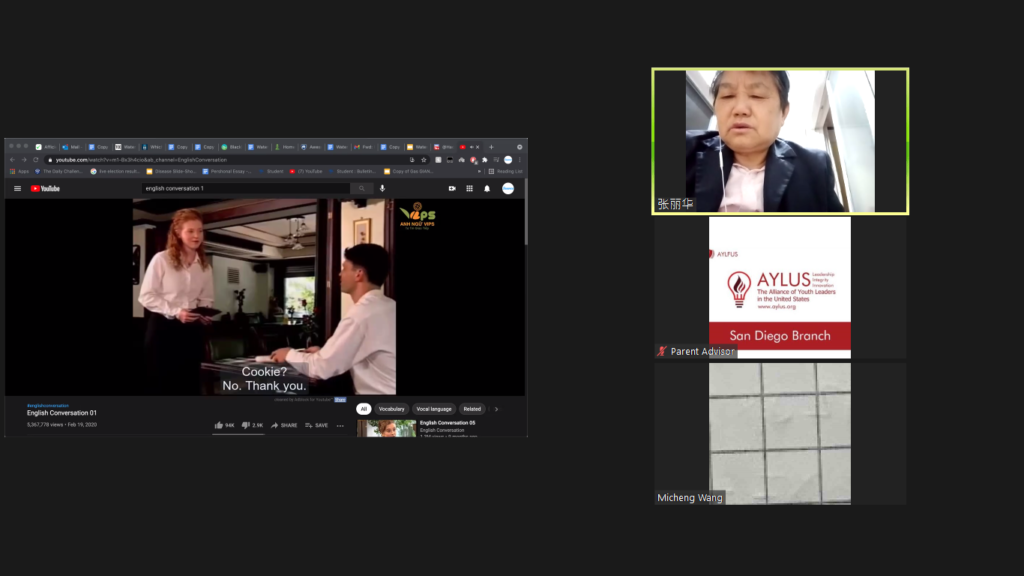The image size is (1024, 576).
Task: Go forward with the browser forward arrow
Action: [x=24, y=160]
